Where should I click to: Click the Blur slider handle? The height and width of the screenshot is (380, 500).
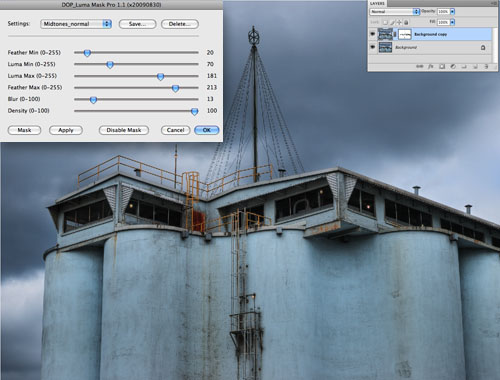pos(93,100)
